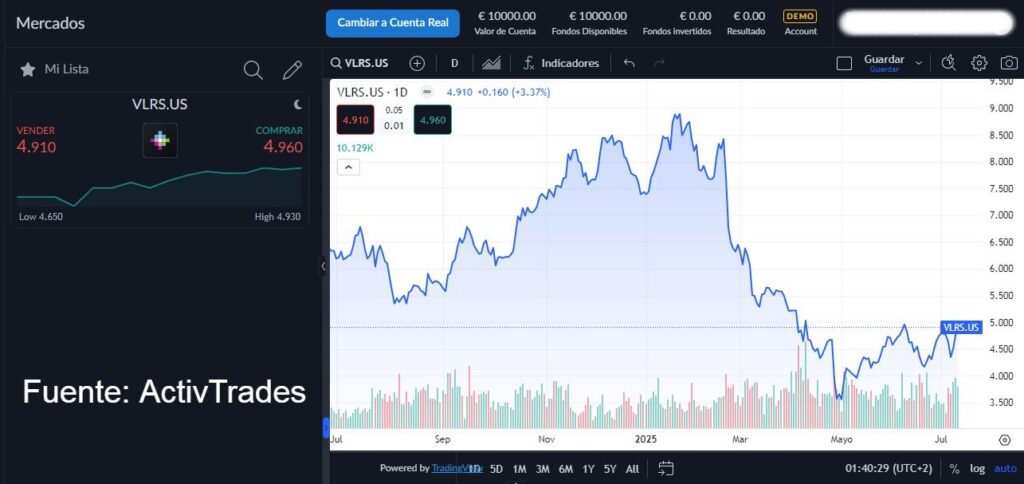Edit Mi Lista with the pencil icon
The width and height of the screenshot is (1024, 484).
(292, 70)
